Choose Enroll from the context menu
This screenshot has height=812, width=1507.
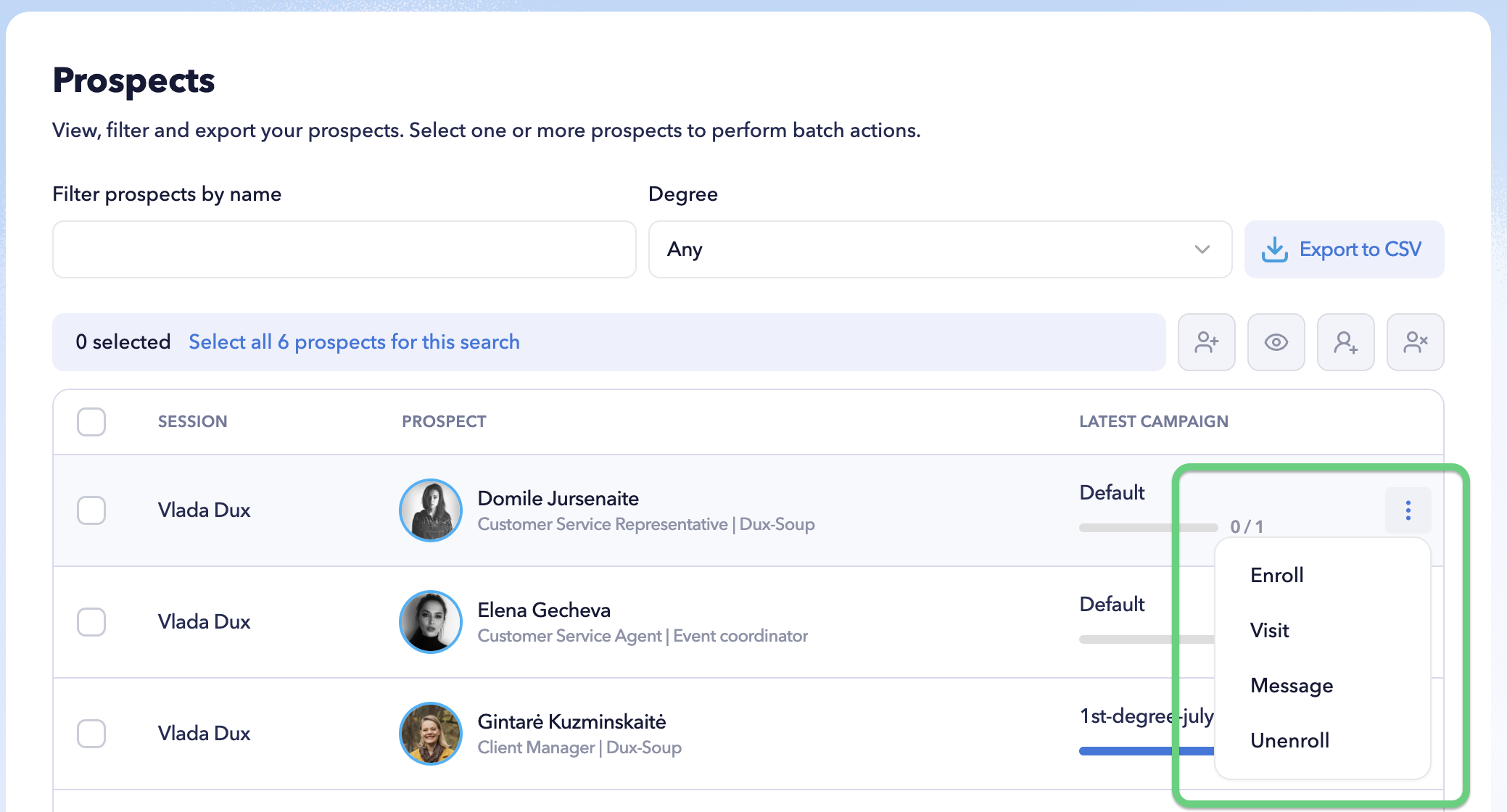1276,575
